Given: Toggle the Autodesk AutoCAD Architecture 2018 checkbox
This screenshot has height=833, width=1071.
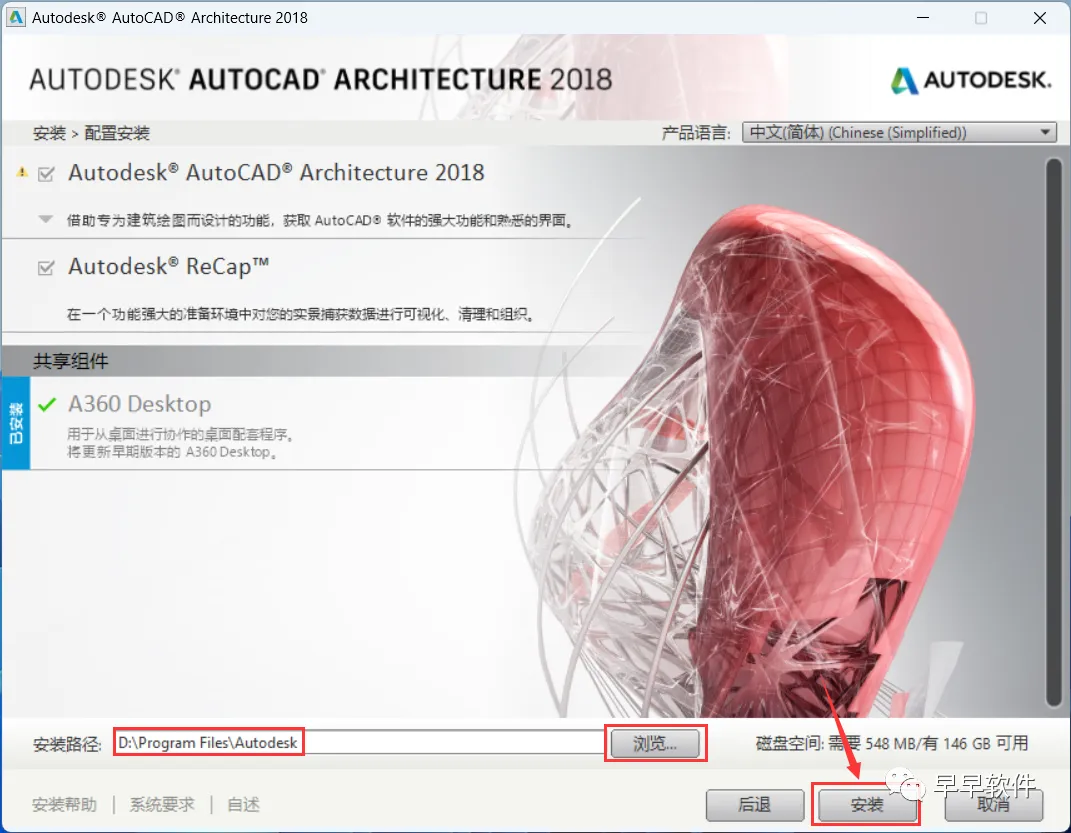Looking at the screenshot, I should (x=46, y=174).
